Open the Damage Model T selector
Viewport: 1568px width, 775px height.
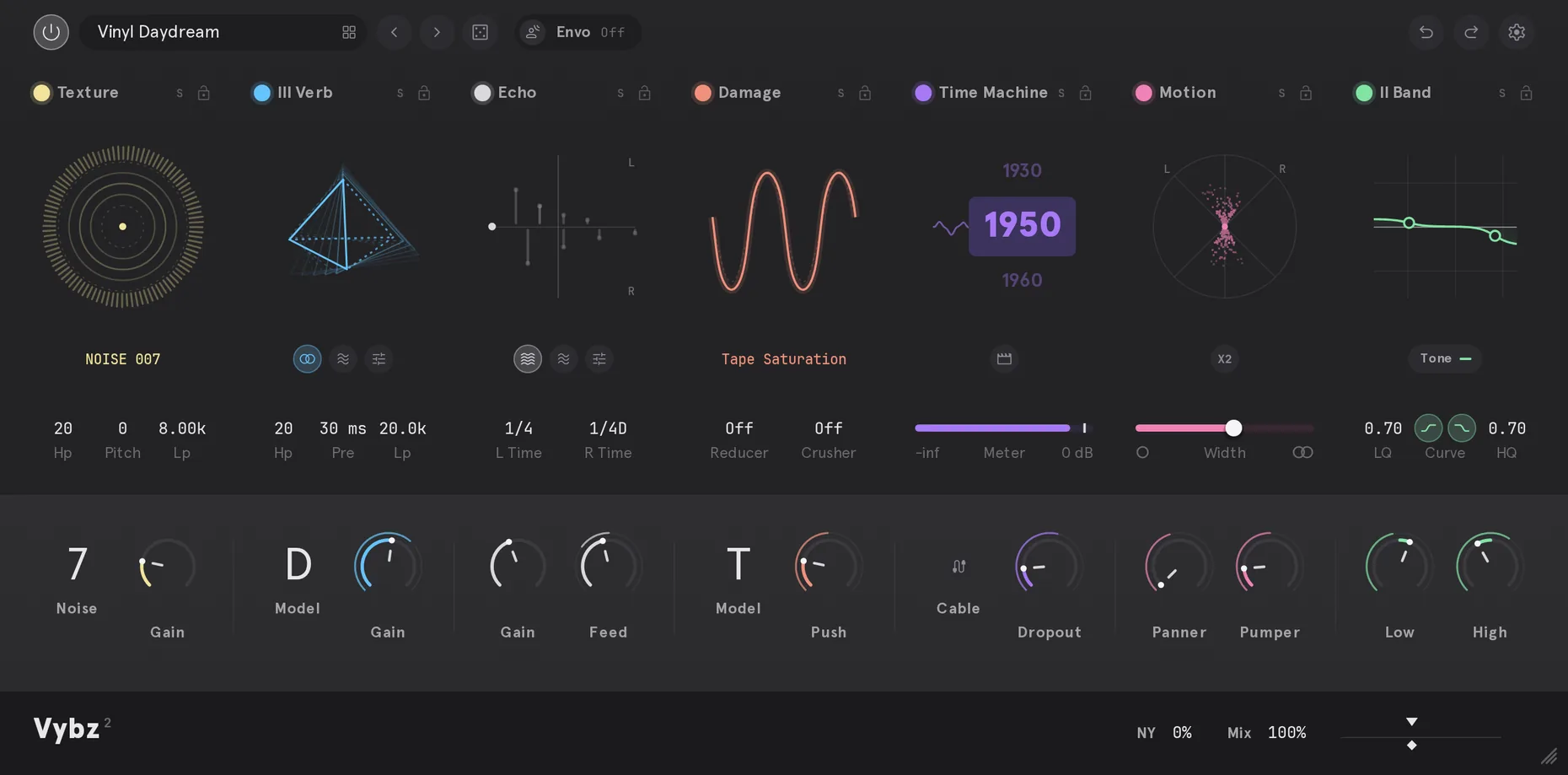[738, 564]
